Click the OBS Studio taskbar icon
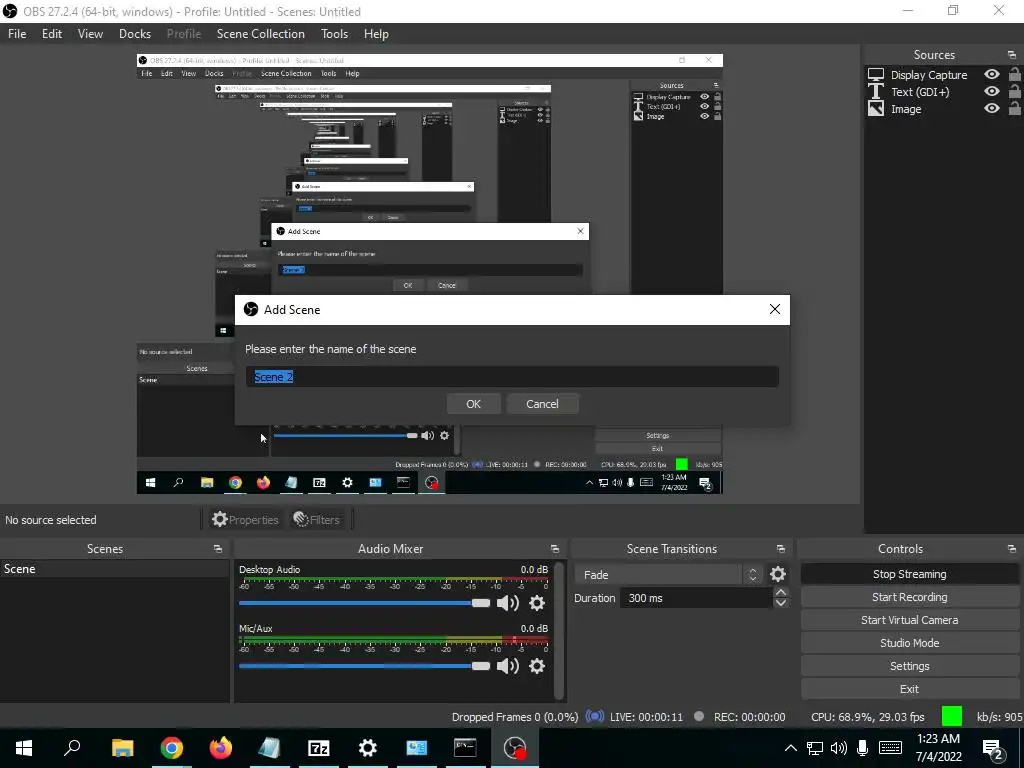 tap(515, 748)
